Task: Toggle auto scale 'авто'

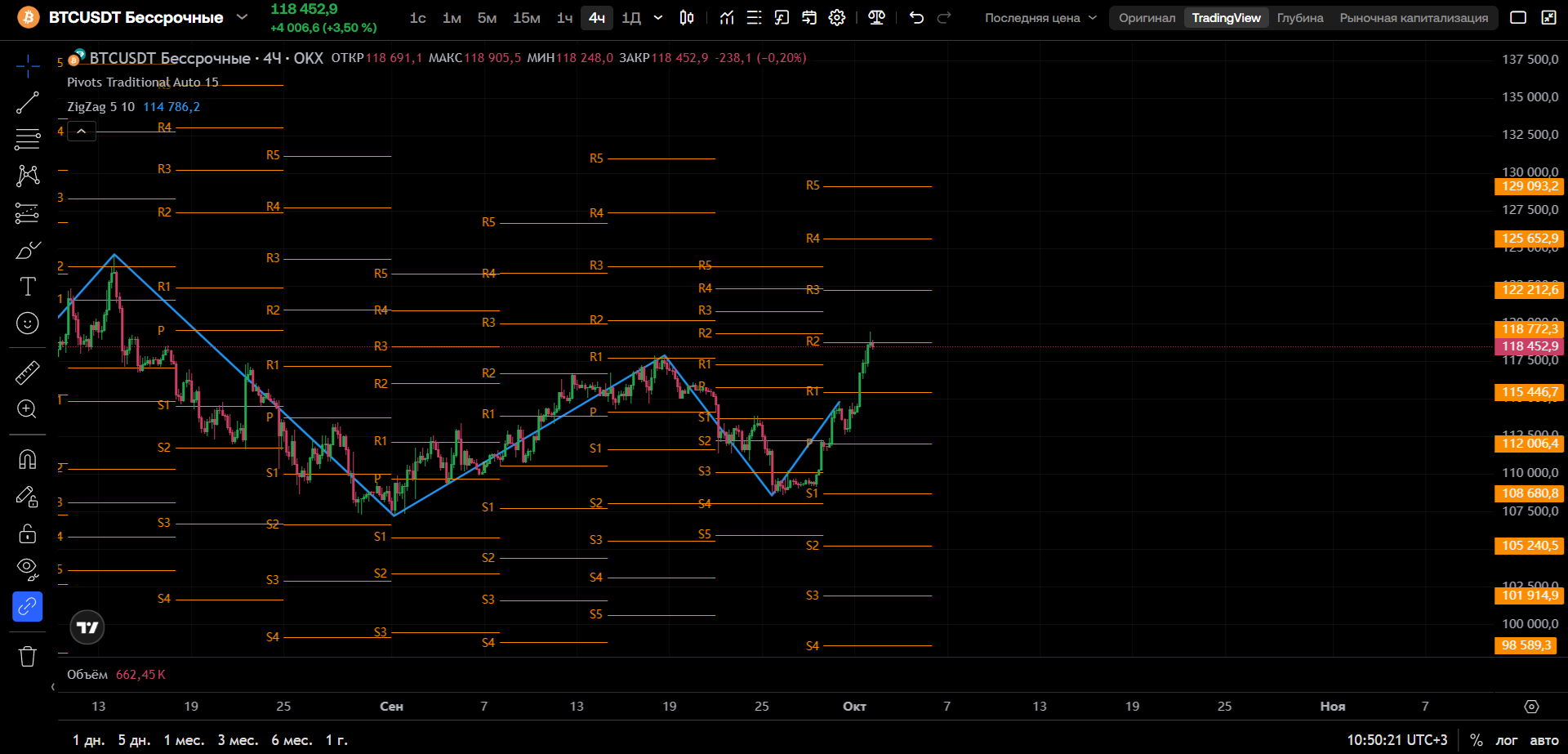Action: click(1543, 740)
